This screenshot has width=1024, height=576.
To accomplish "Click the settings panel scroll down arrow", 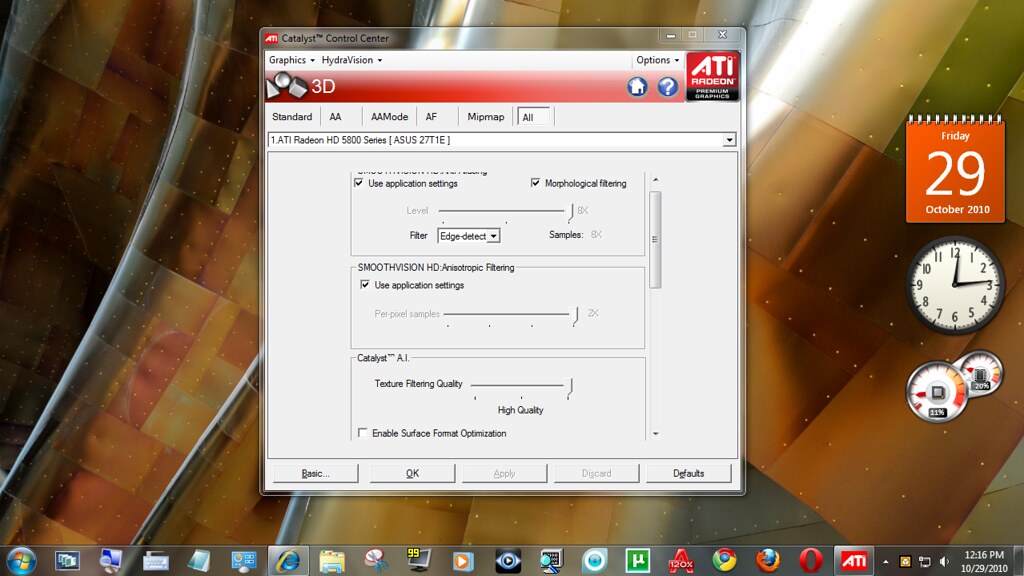I will pos(656,434).
